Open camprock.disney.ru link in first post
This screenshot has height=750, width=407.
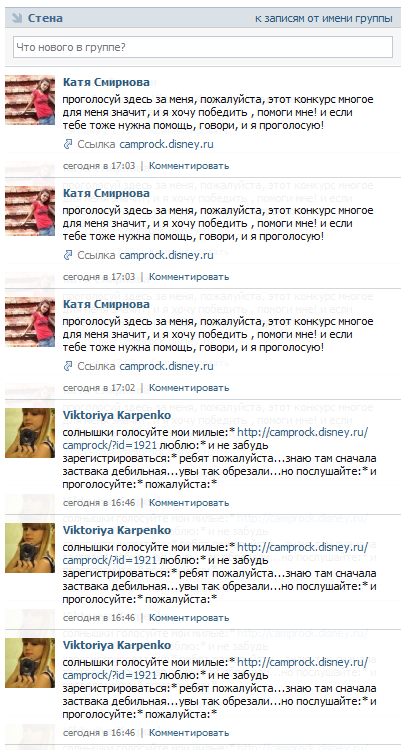(x=166, y=144)
